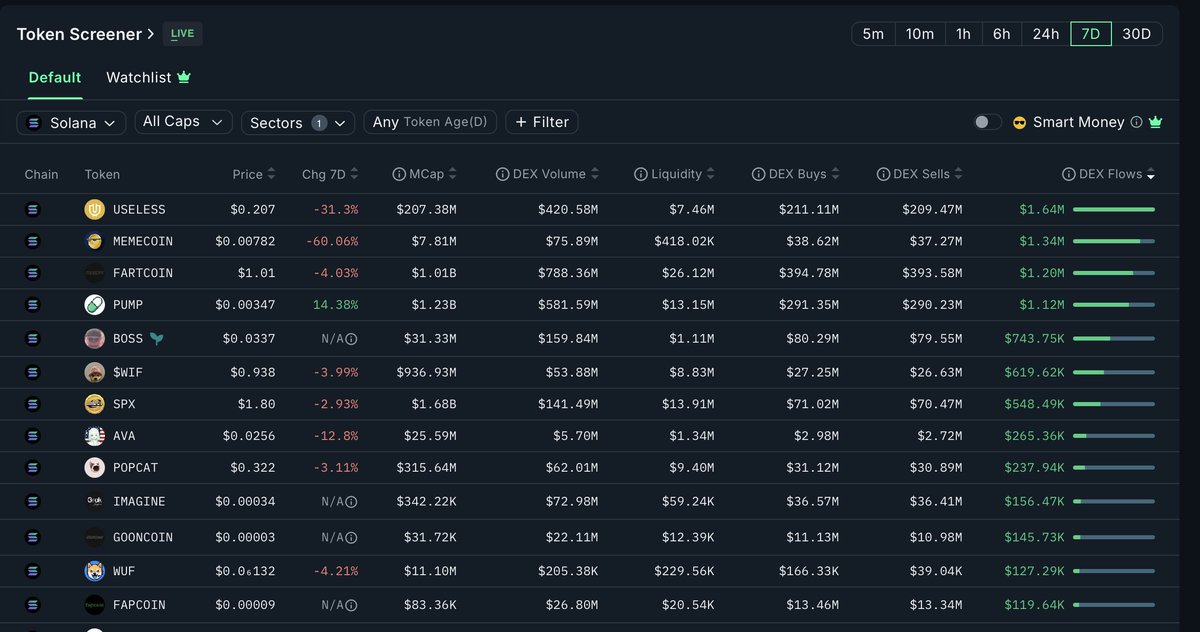
Task: Click the Solana chain icon beside FARTCOIN
Action: pyautogui.click(x=32, y=273)
